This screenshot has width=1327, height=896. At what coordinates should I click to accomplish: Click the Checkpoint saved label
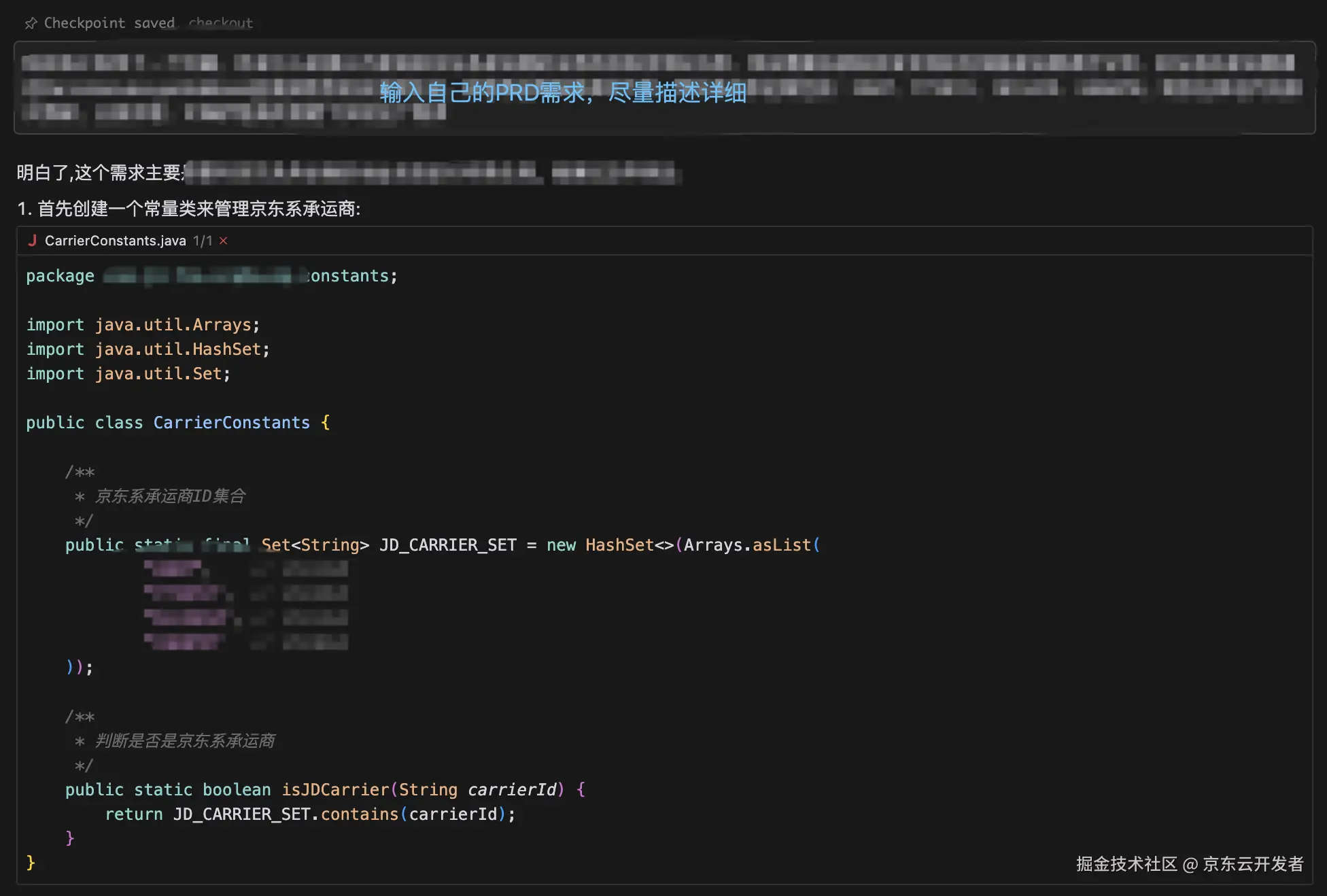click(x=109, y=23)
